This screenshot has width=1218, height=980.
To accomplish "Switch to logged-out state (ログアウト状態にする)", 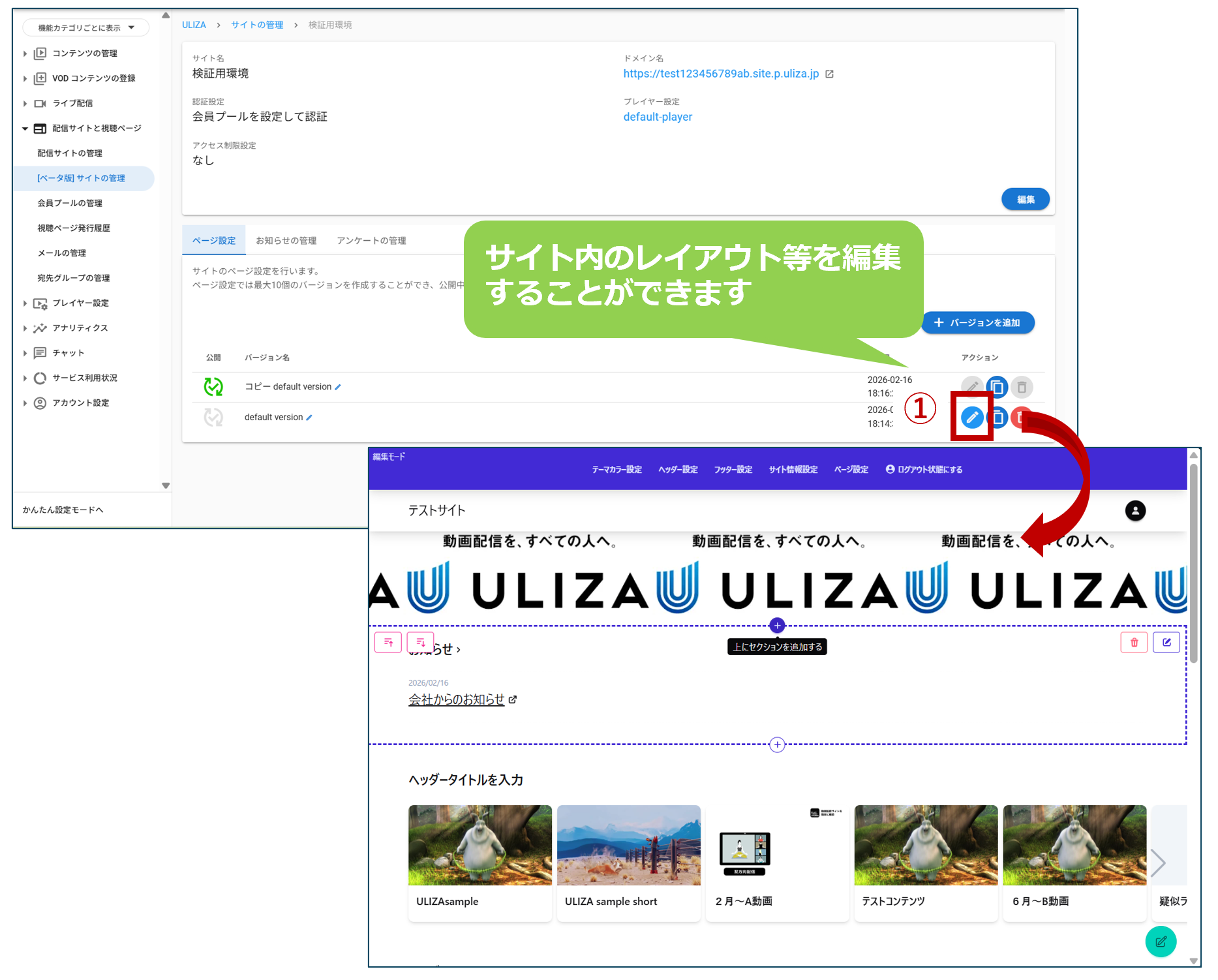I will [x=924, y=470].
